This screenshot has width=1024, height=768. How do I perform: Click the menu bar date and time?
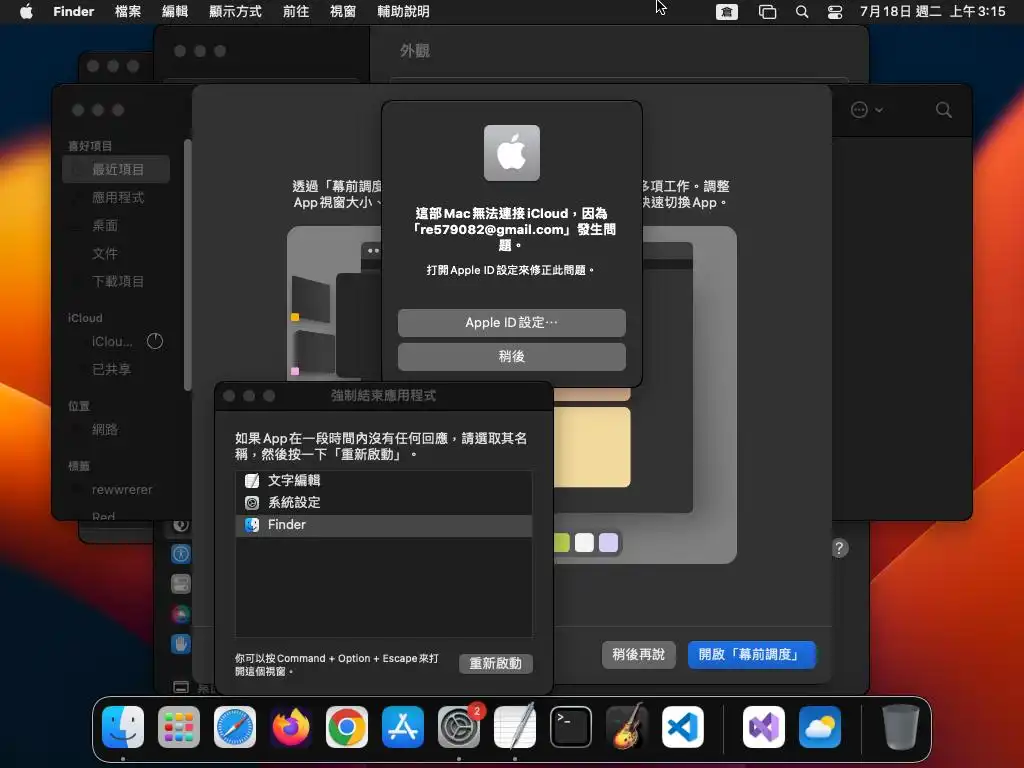[x=932, y=12]
